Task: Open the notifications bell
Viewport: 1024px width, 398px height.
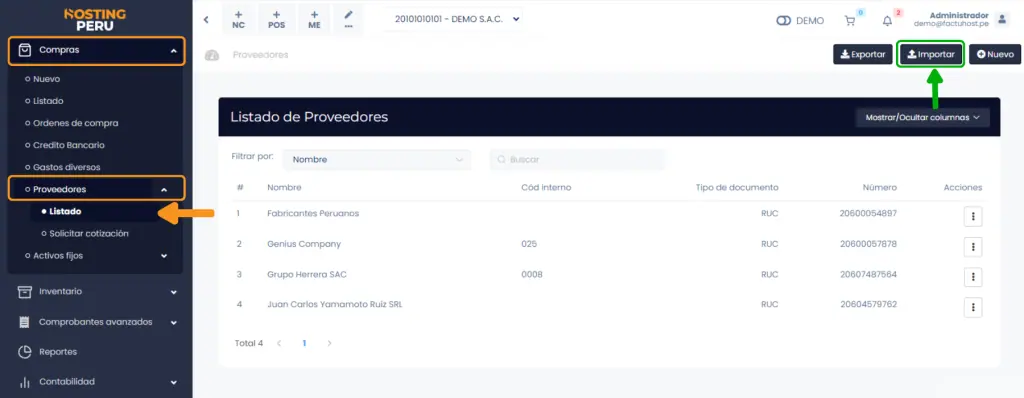Action: pyautogui.click(x=887, y=21)
